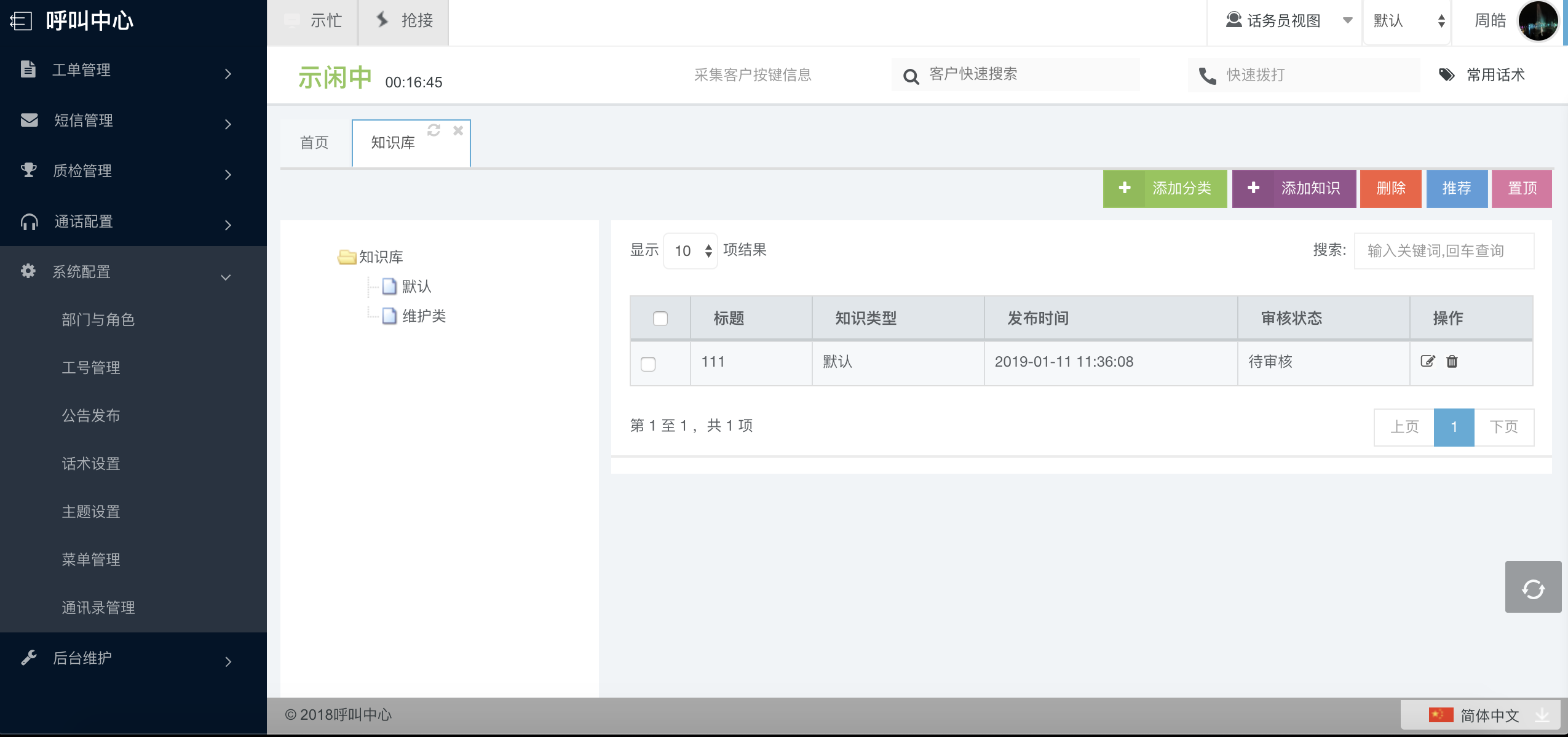The height and width of the screenshot is (737, 1568).
Task: Click the user avatar picture for 周皓
Action: 1538,21
